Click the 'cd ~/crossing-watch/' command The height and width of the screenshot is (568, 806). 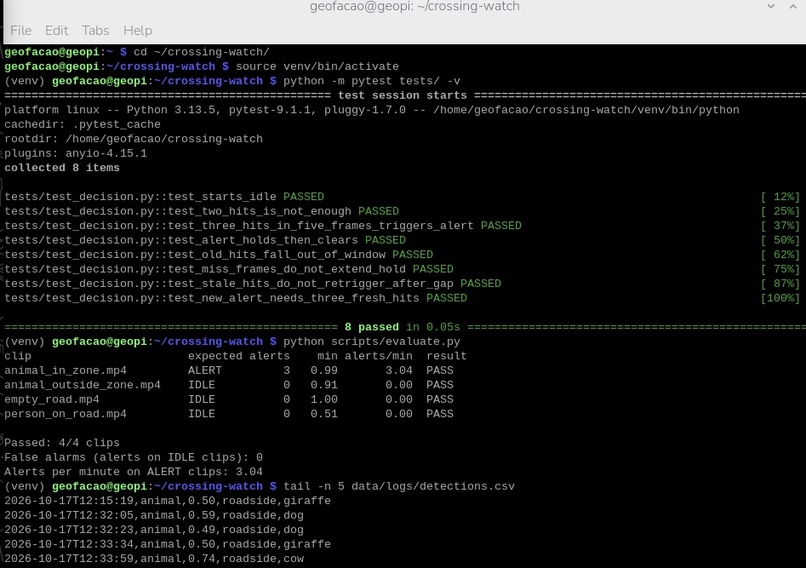201,52
